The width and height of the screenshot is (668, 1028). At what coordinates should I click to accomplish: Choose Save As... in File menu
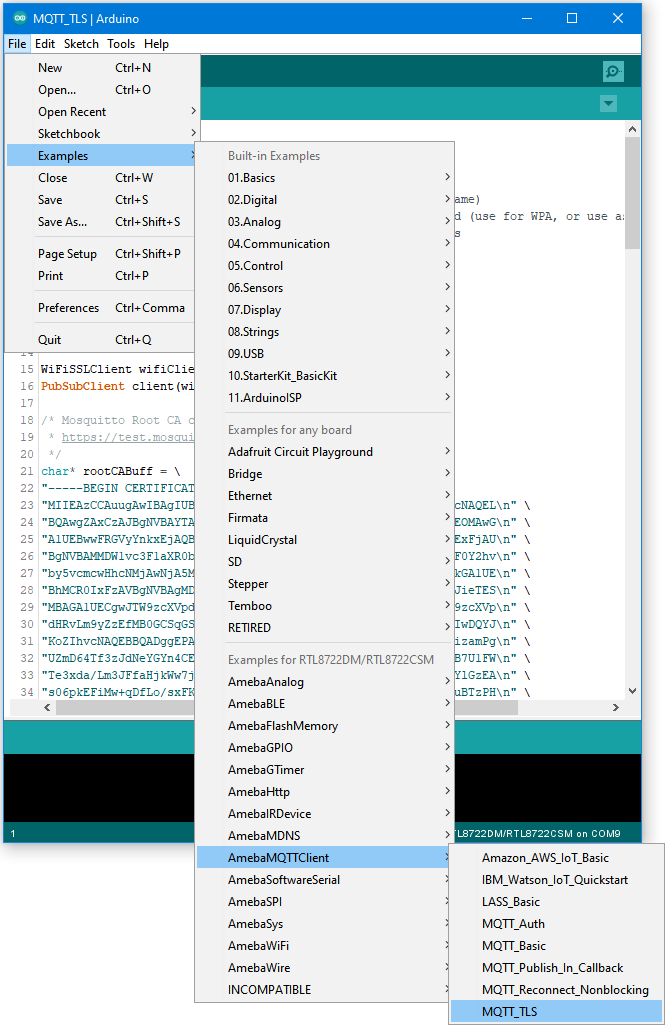[x=102, y=222]
